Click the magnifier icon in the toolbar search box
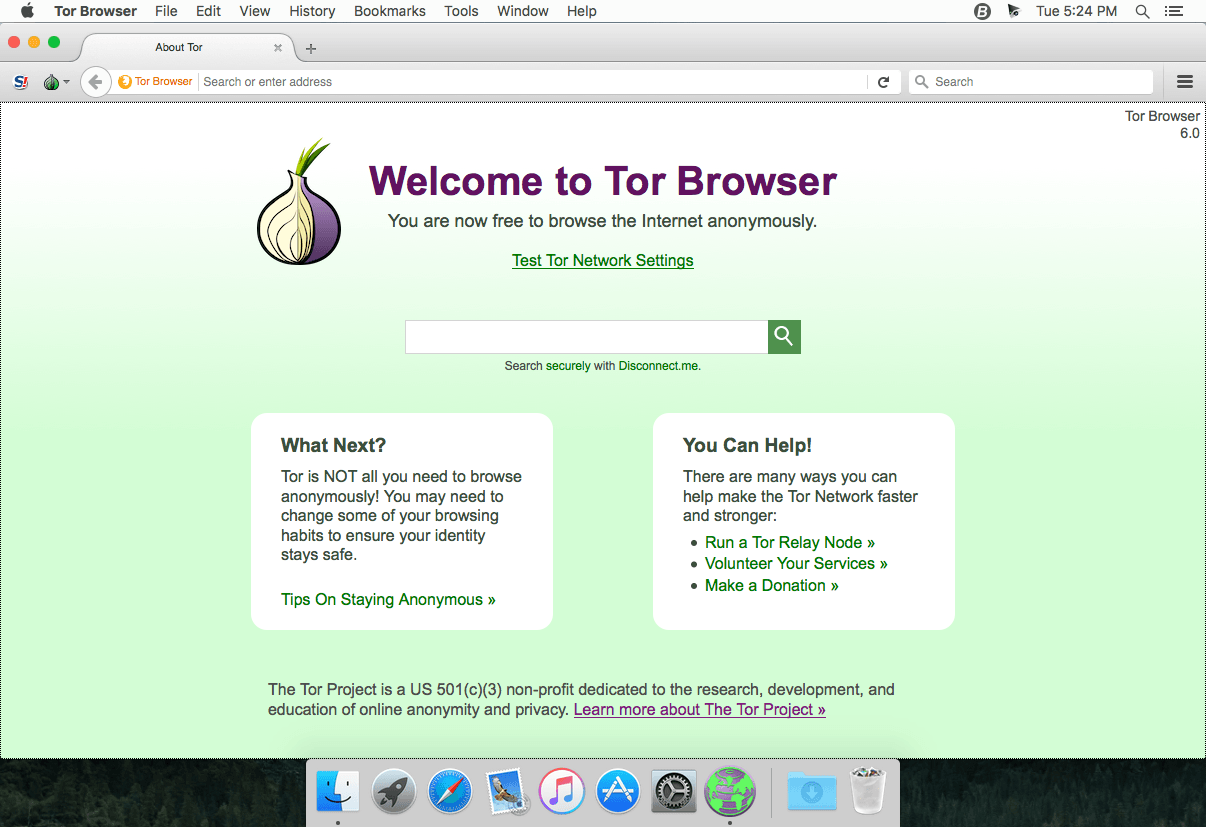This screenshot has width=1206, height=827. click(x=921, y=82)
